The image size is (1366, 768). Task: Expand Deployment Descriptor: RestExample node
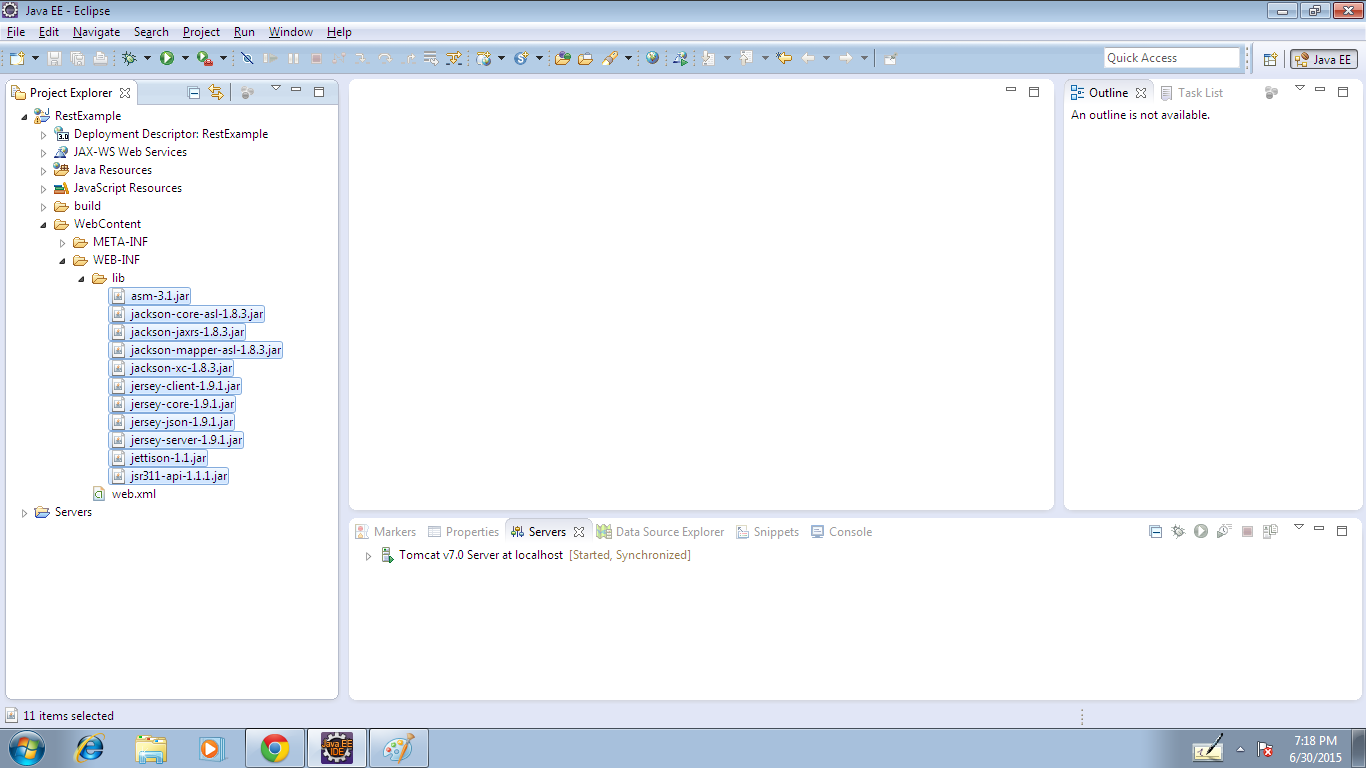click(43, 134)
